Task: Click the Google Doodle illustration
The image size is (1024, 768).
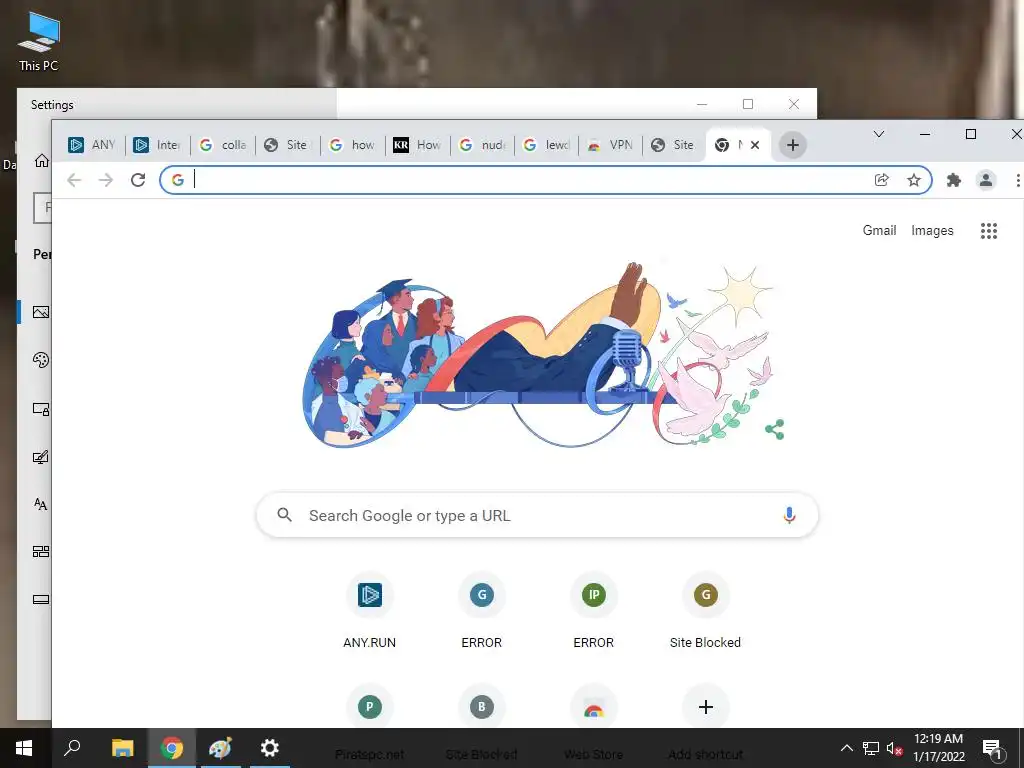Action: pos(539,356)
